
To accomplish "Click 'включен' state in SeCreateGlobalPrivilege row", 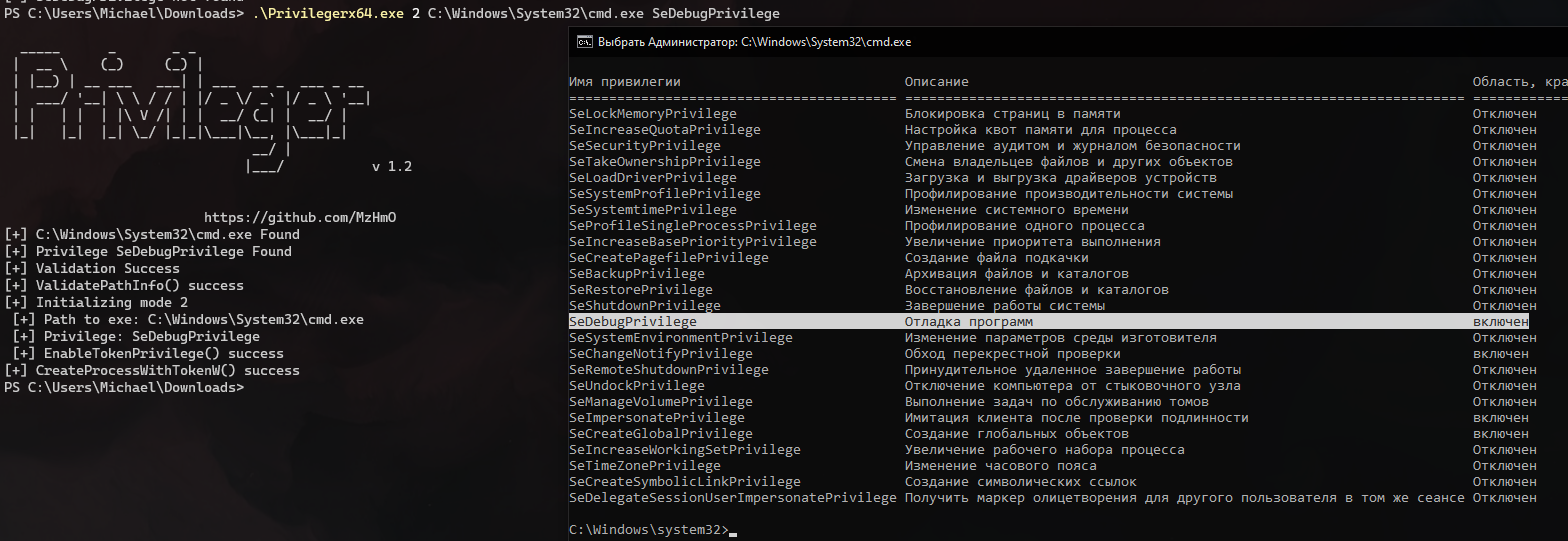I will (1501, 434).
